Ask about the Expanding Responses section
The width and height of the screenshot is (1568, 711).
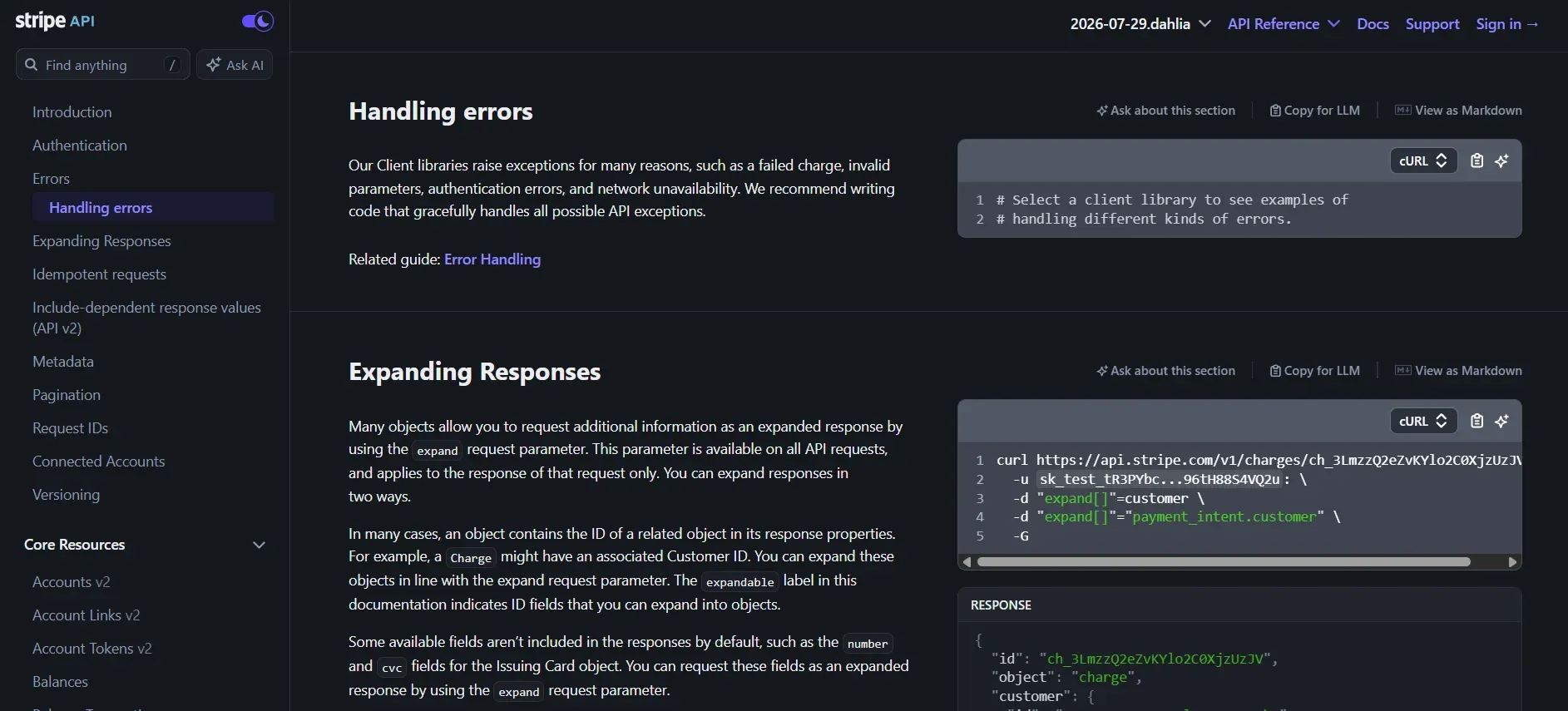pyautogui.click(x=1165, y=371)
